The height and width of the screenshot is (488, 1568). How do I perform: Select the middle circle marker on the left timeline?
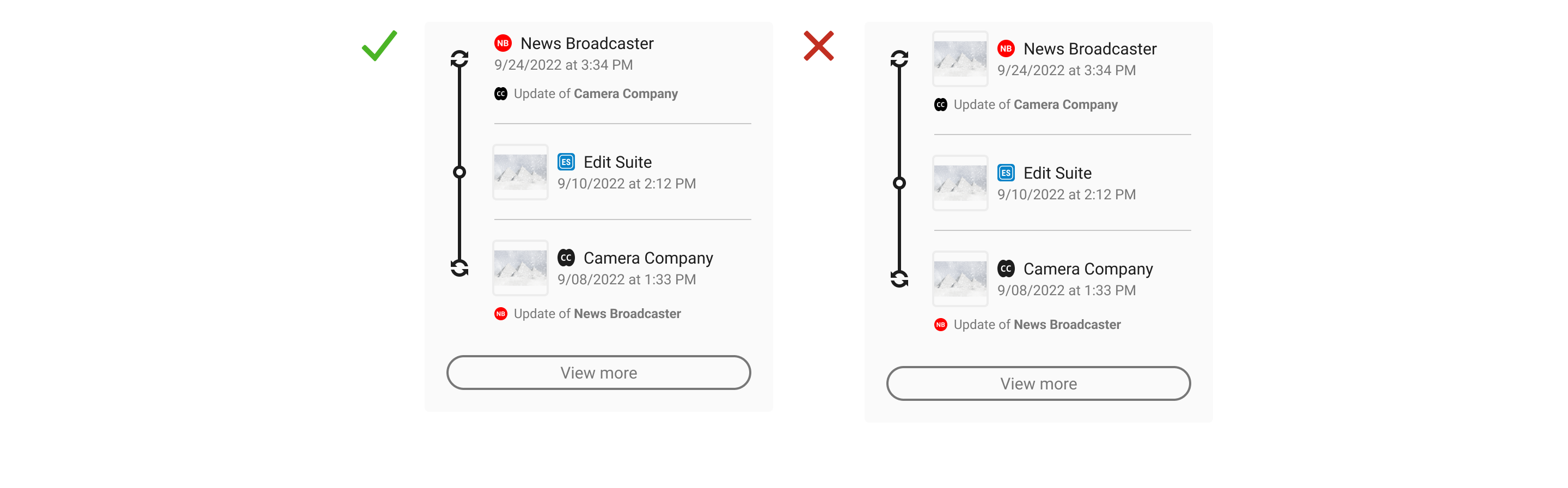tap(460, 173)
